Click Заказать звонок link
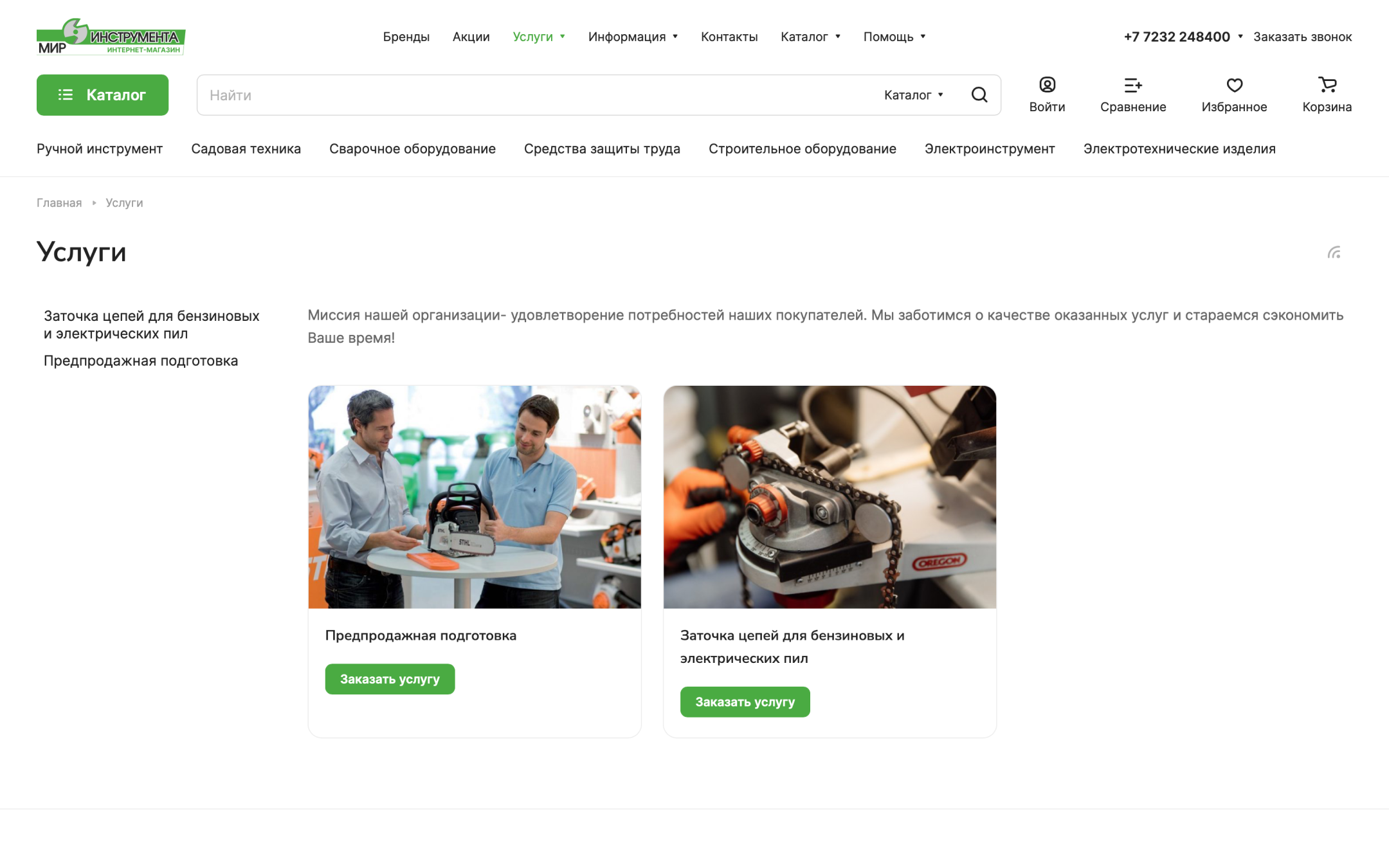Image resolution: width=1389 pixels, height=868 pixels. point(1302,37)
